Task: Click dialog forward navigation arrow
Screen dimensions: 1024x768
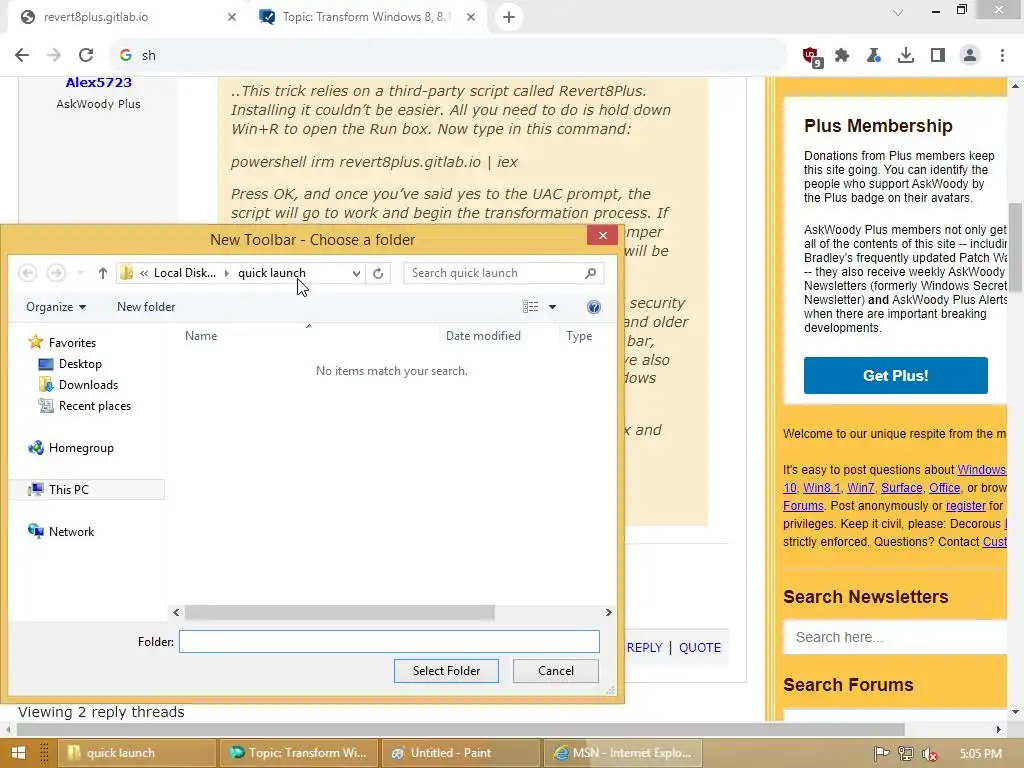Action: tap(56, 273)
